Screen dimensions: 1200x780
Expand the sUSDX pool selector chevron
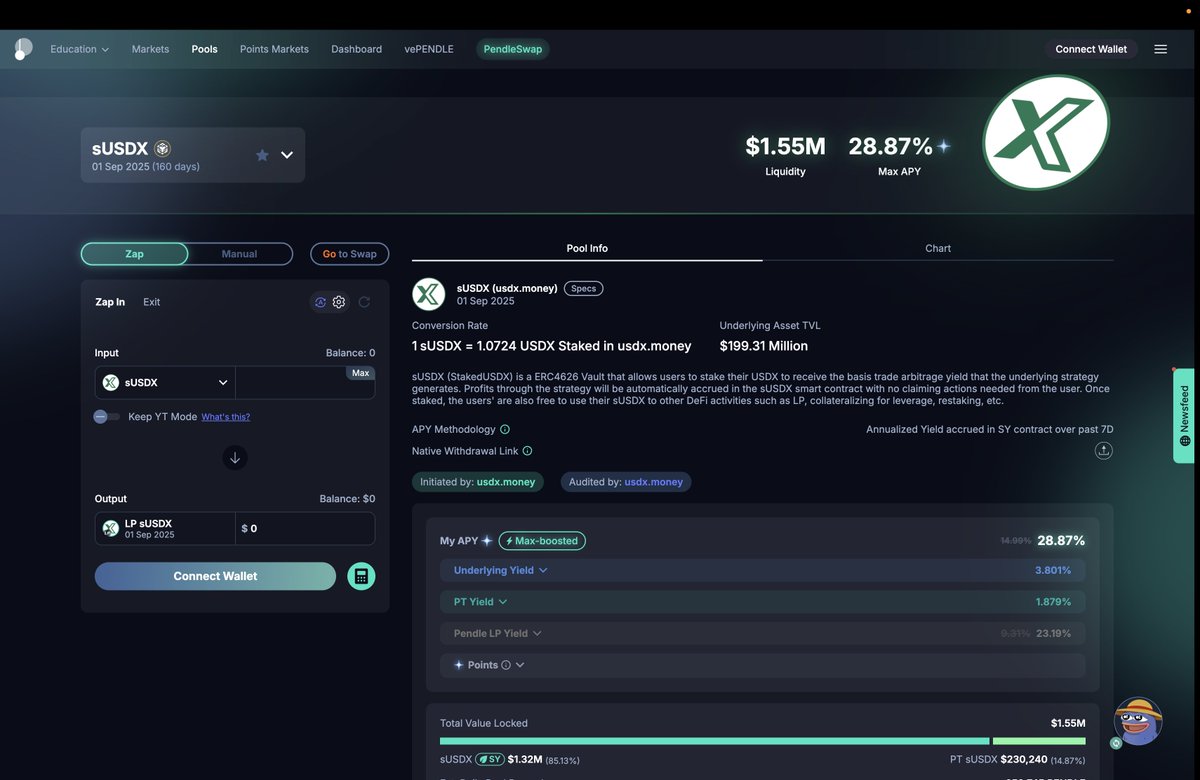287,155
